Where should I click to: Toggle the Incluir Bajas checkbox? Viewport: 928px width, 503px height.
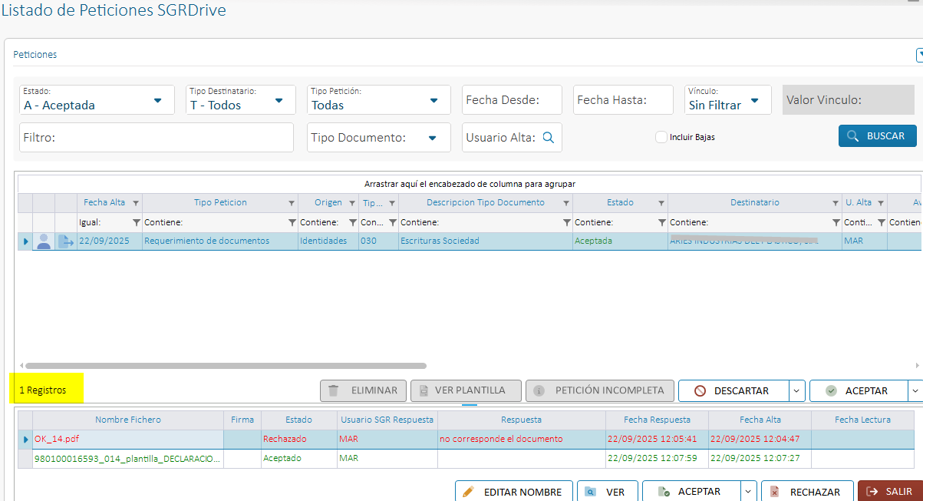[661, 137]
